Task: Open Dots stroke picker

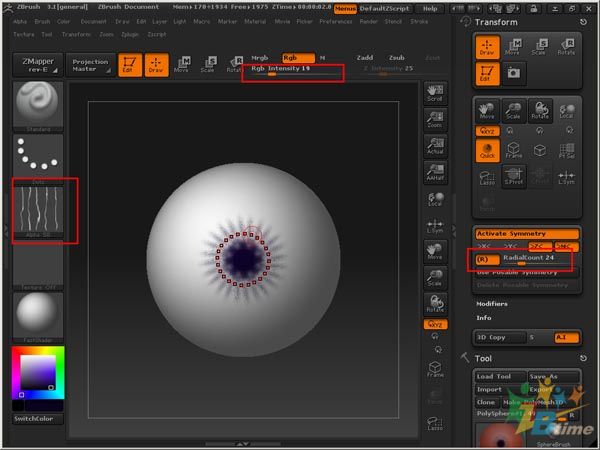Action: 38,160
